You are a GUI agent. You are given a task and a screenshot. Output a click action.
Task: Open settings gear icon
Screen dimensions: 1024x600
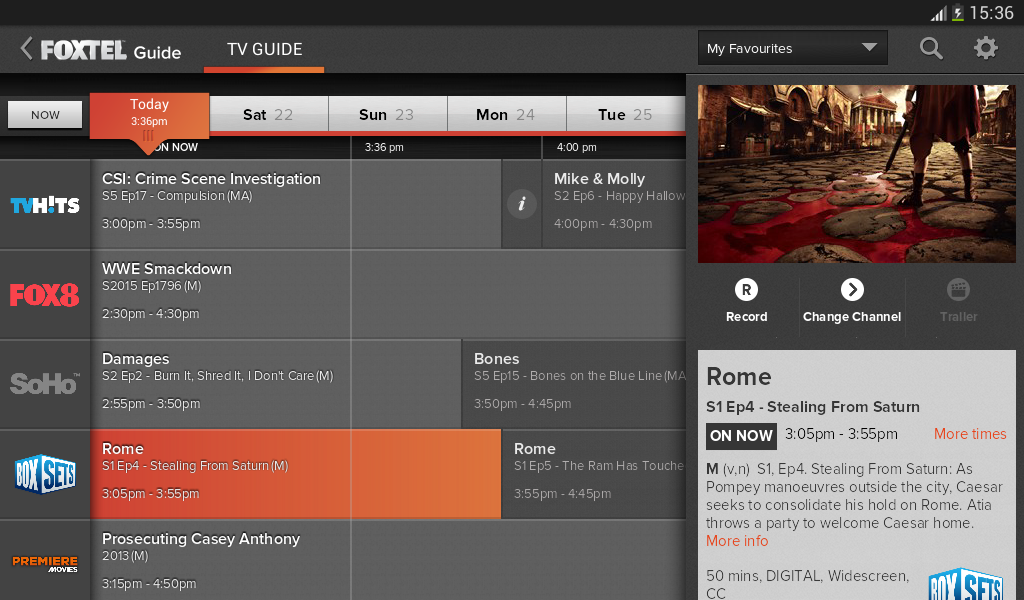pos(985,48)
